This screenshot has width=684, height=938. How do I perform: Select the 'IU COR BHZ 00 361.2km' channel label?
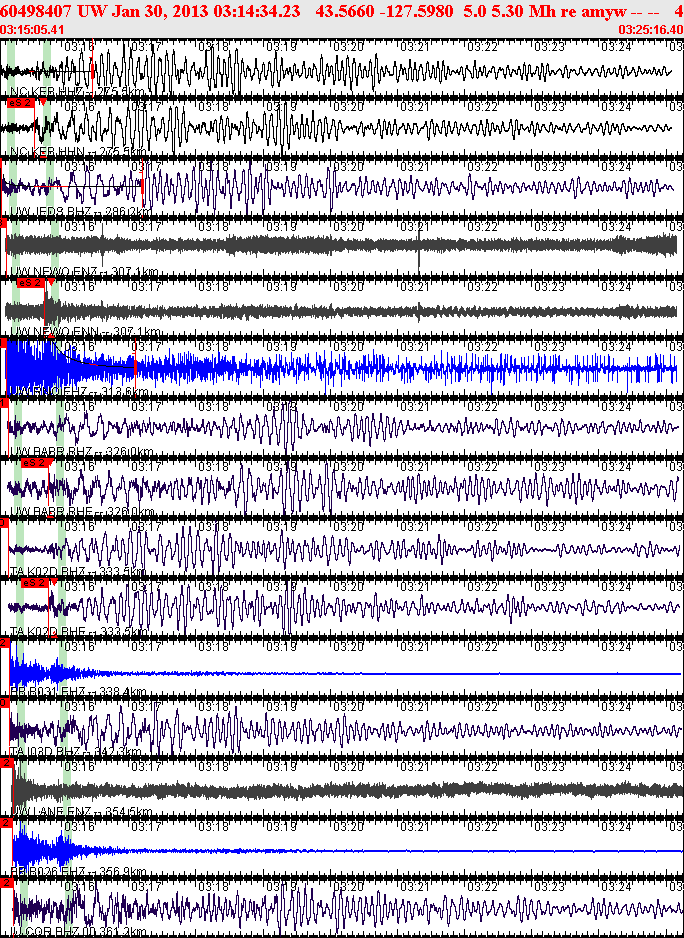(x=78, y=931)
